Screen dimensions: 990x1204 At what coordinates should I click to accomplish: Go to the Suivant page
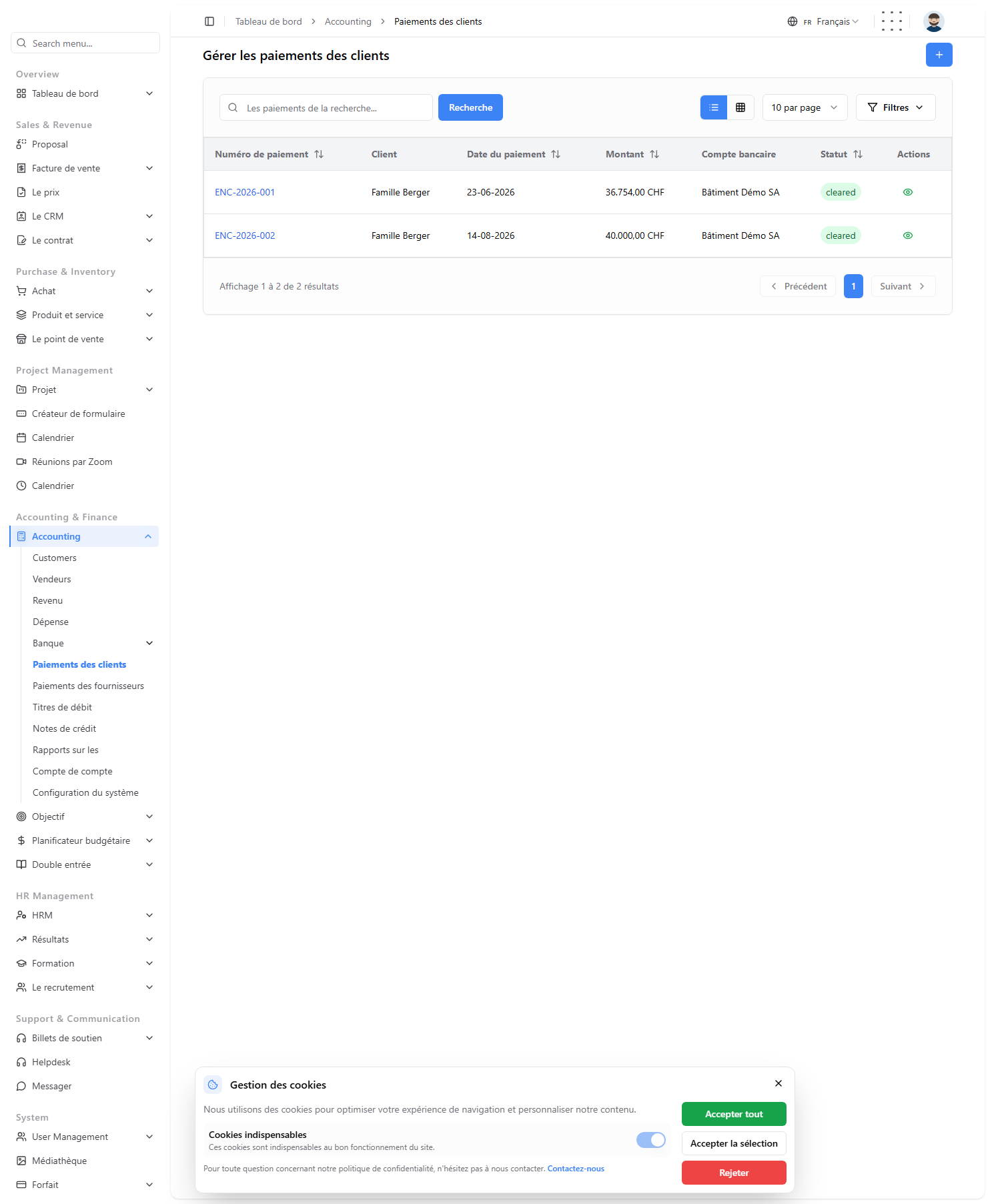(903, 286)
